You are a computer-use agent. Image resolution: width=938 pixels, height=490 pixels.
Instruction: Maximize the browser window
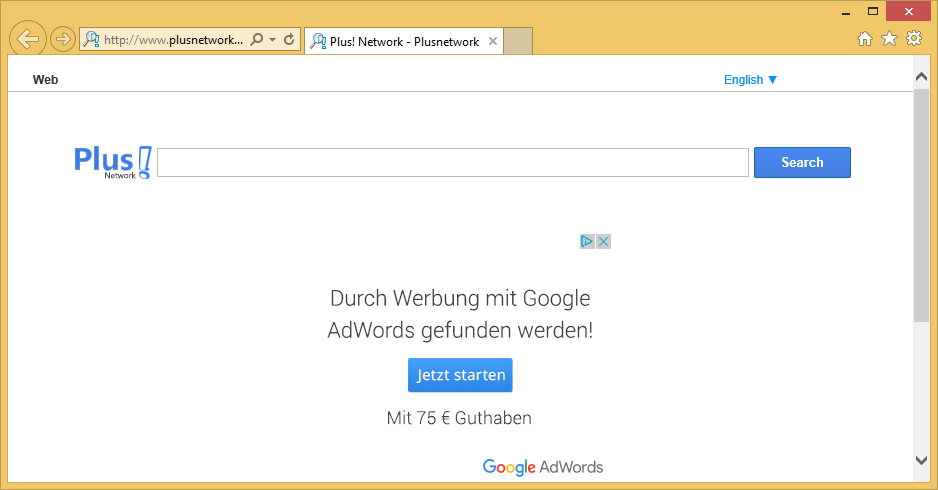click(x=873, y=11)
